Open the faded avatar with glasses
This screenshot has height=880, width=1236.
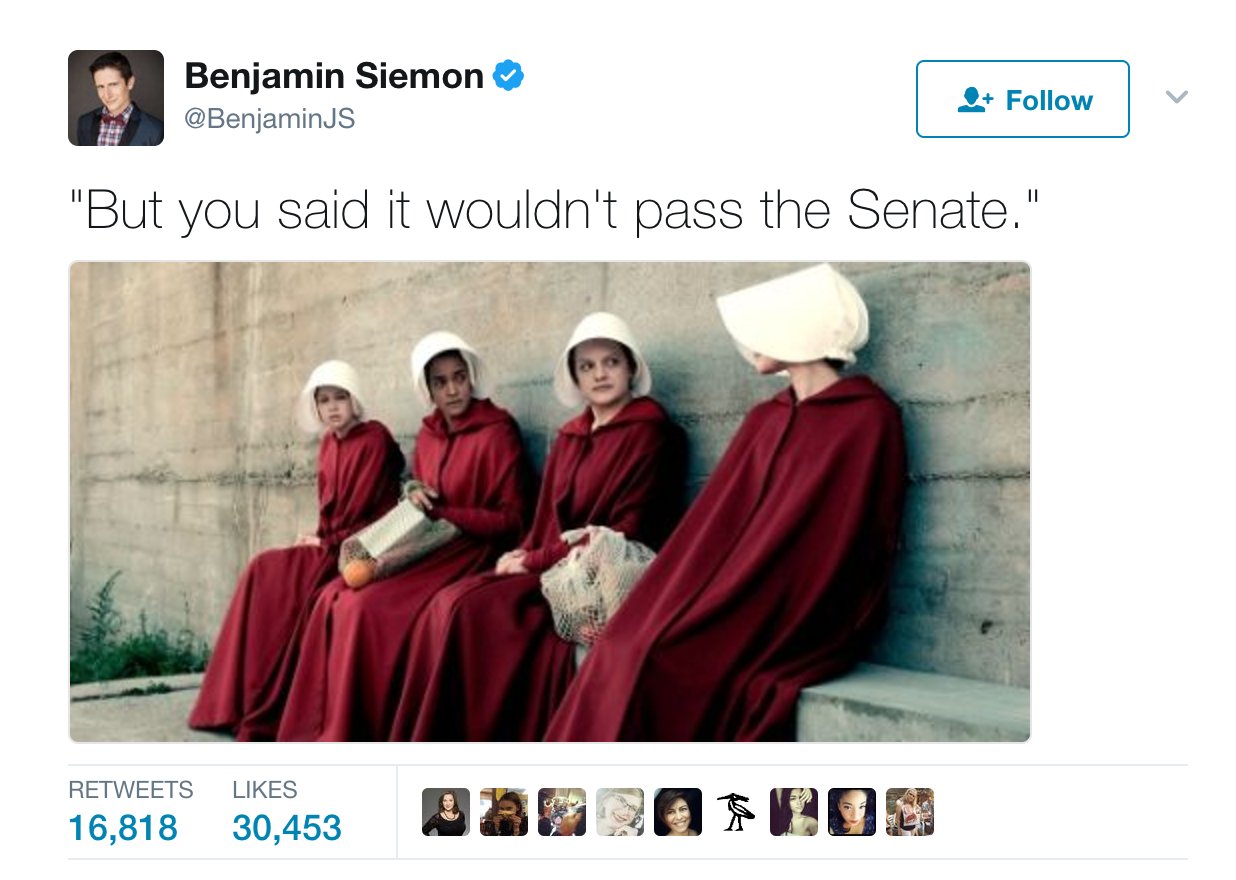click(620, 812)
